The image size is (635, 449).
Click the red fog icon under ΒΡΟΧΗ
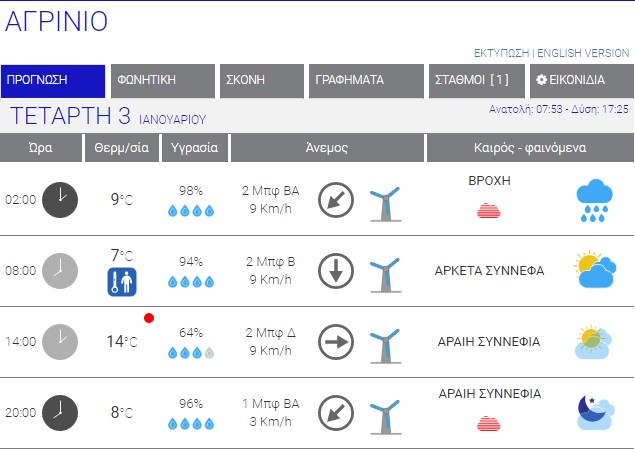489,210
